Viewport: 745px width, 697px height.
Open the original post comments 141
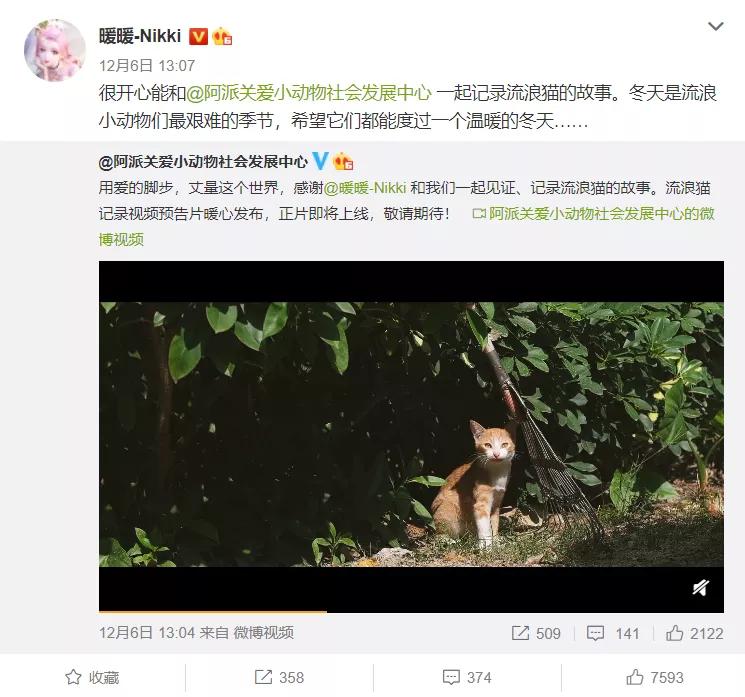[x=612, y=633]
